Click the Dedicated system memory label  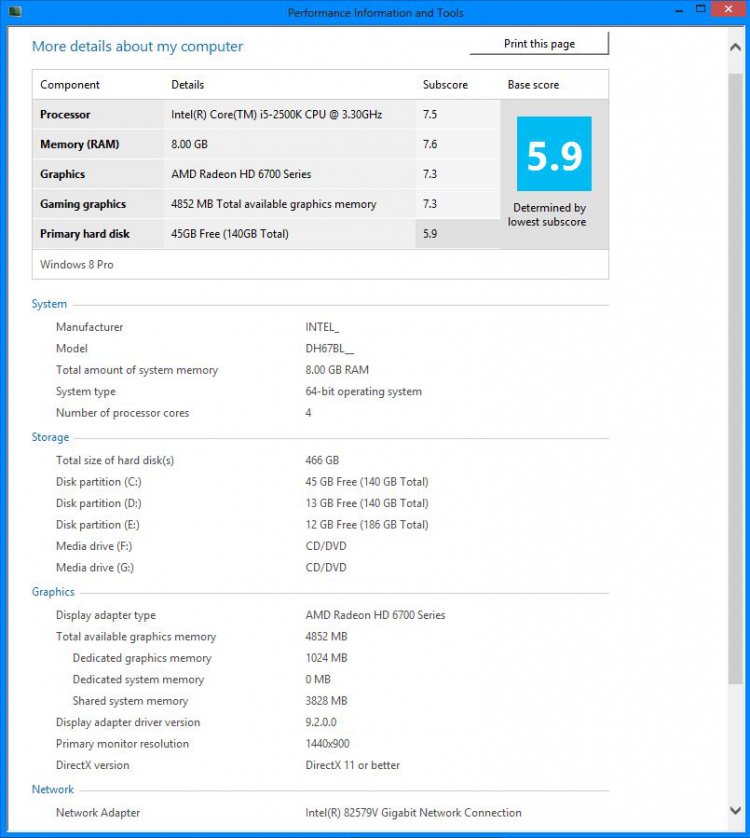138,680
